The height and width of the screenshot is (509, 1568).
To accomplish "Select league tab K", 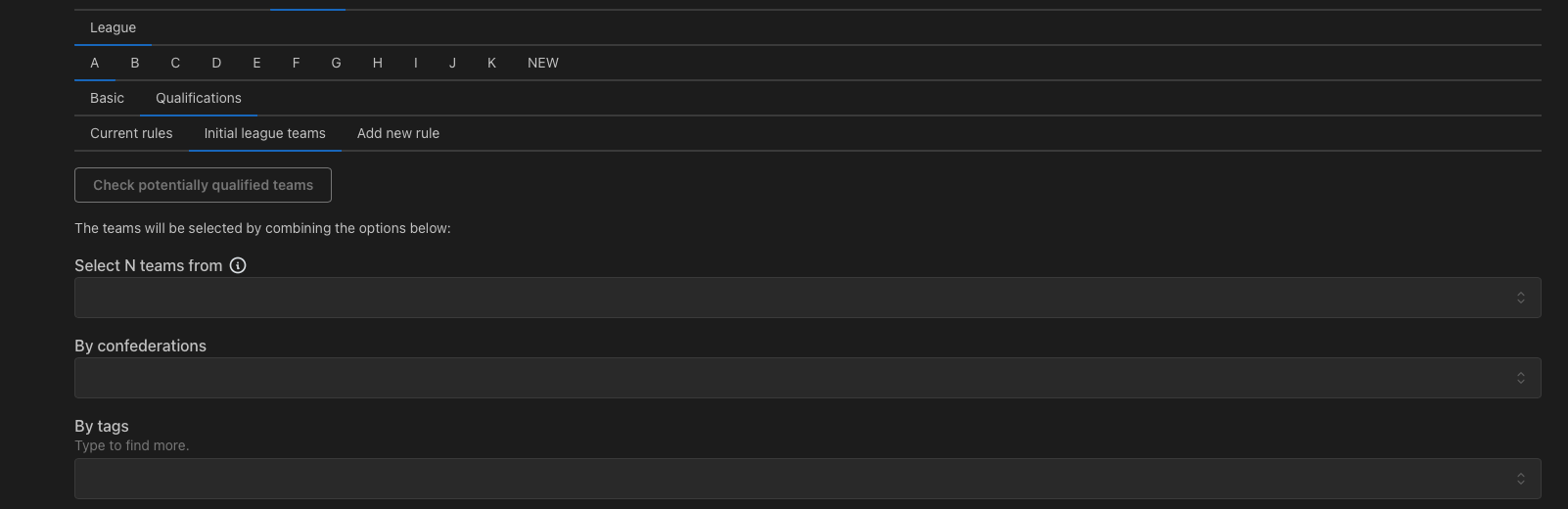I will [491, 63].
